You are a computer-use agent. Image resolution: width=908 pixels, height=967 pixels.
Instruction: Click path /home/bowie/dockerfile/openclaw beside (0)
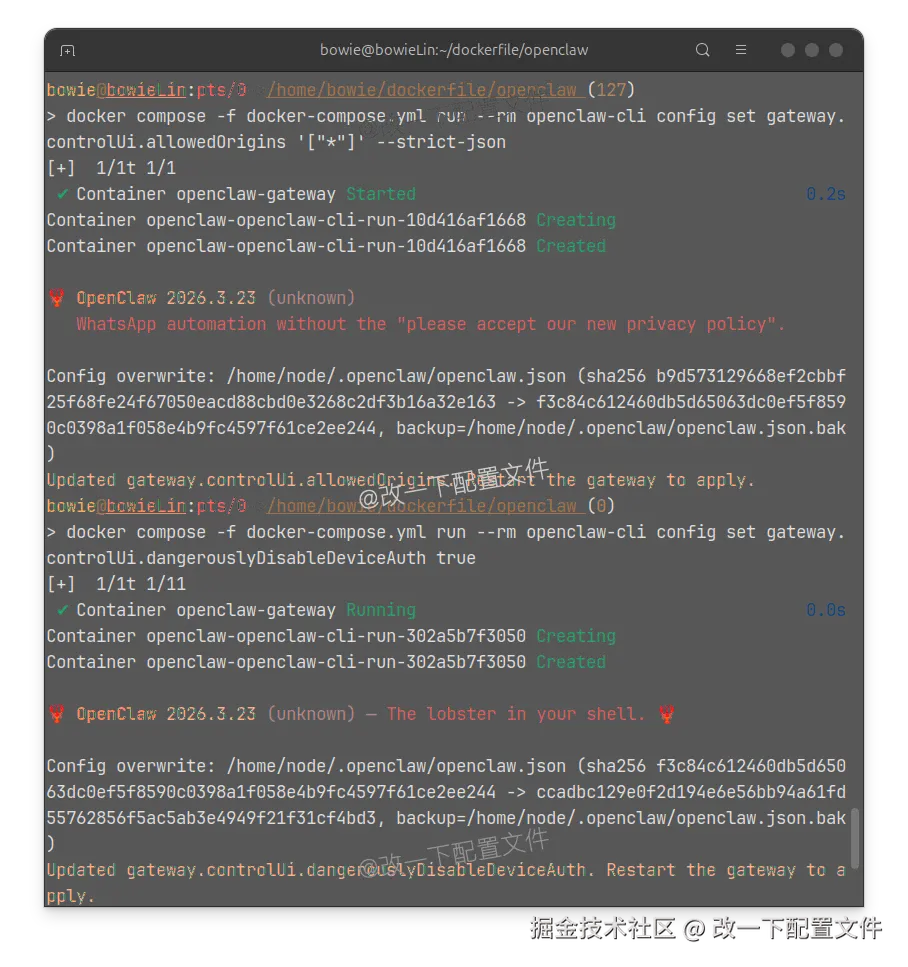[423, 506]
